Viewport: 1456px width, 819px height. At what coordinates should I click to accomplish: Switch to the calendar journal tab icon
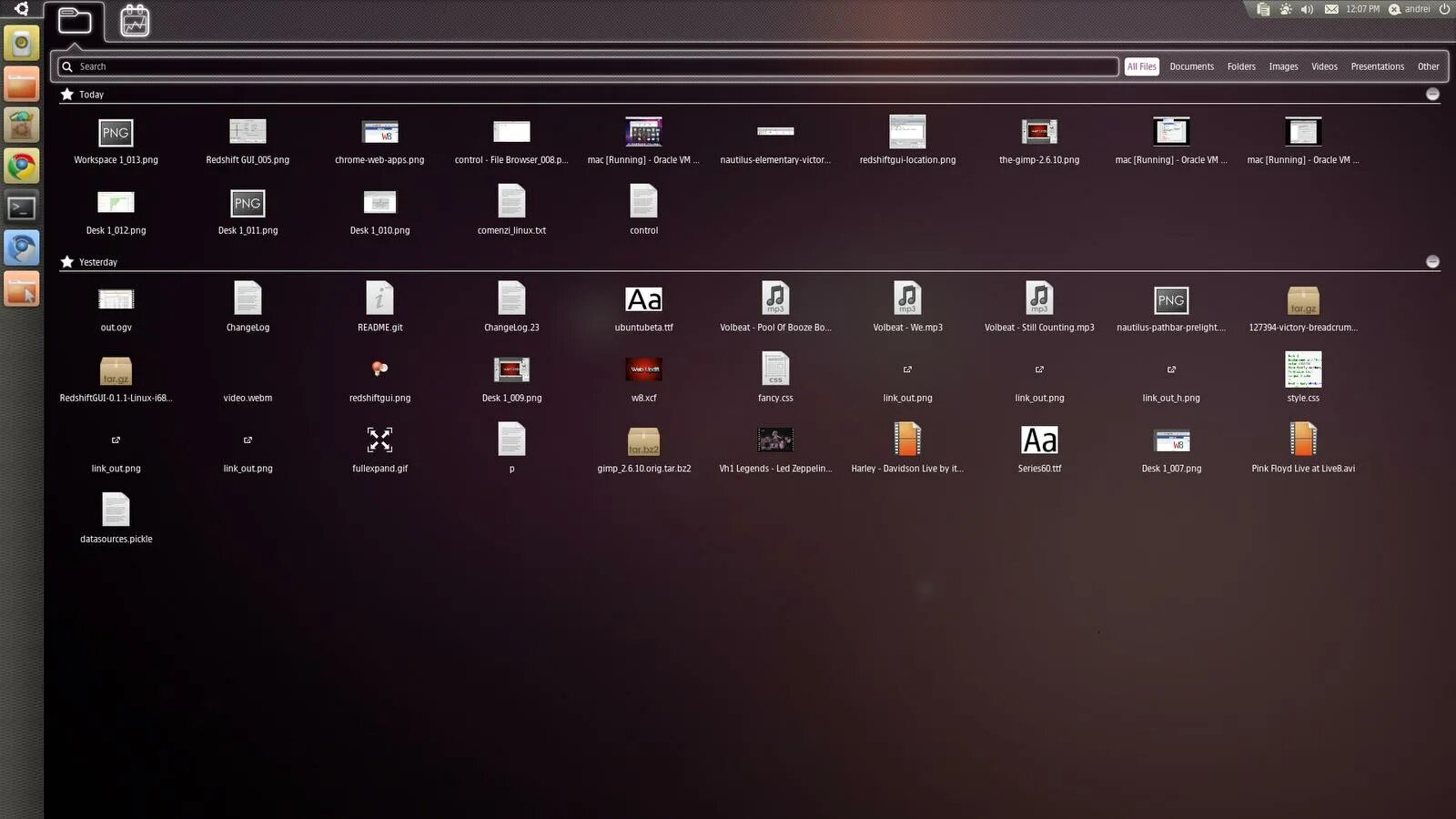[135, 20]
